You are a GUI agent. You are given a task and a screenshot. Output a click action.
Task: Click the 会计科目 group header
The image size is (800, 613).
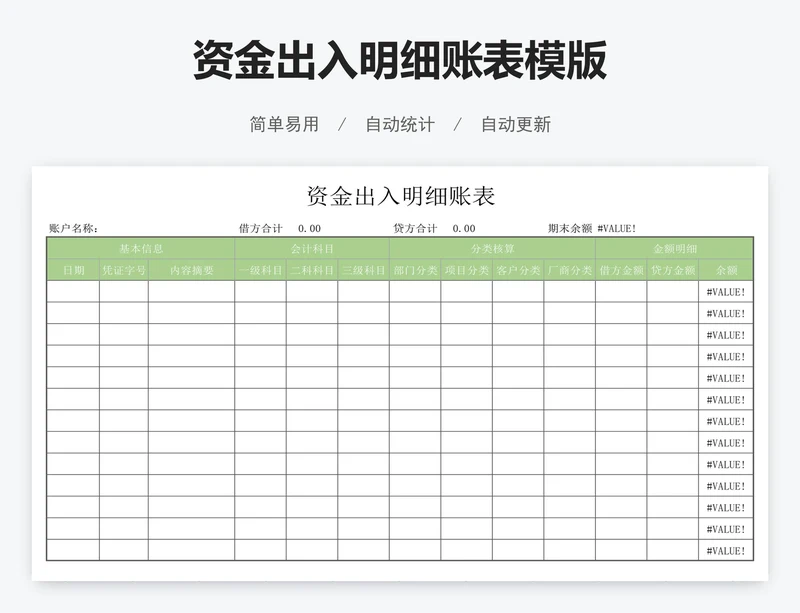pyautogui.click(x=312, y=249)
